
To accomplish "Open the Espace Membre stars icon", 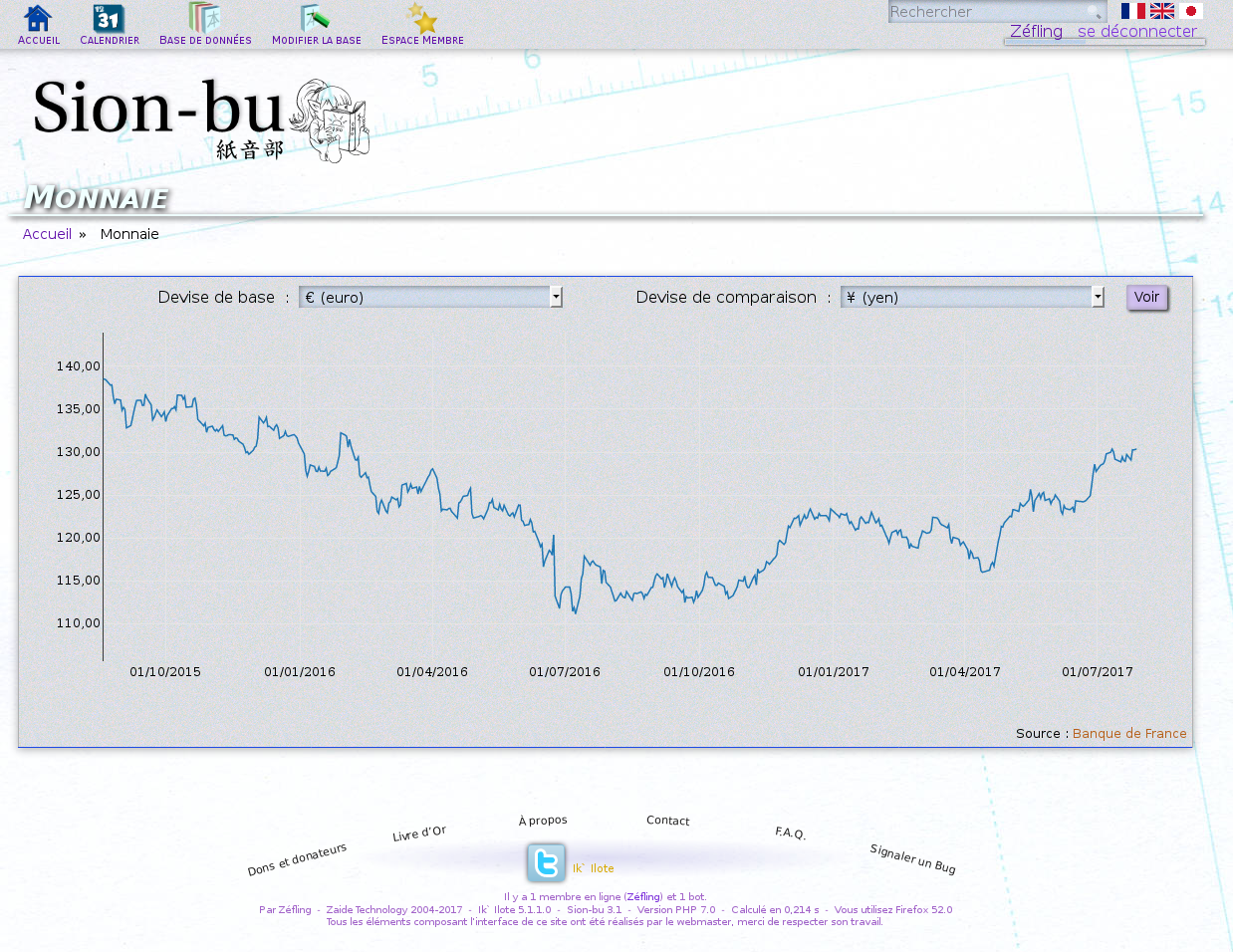I will 422,19.
